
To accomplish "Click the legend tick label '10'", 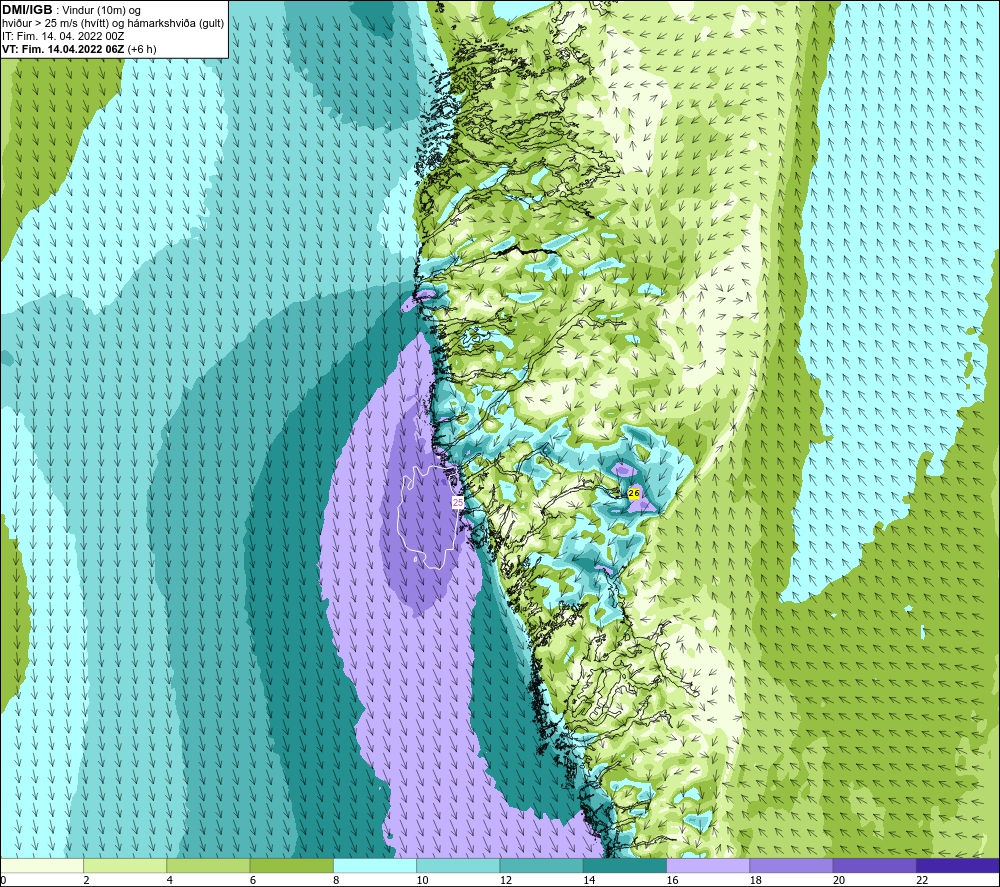I will [x=422, y=880].
